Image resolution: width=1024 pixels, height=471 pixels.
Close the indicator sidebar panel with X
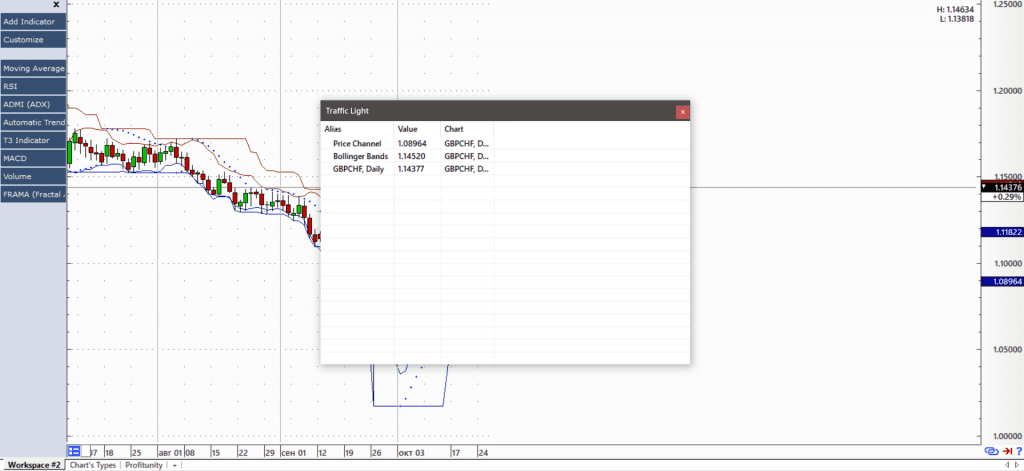pos(56,5)
